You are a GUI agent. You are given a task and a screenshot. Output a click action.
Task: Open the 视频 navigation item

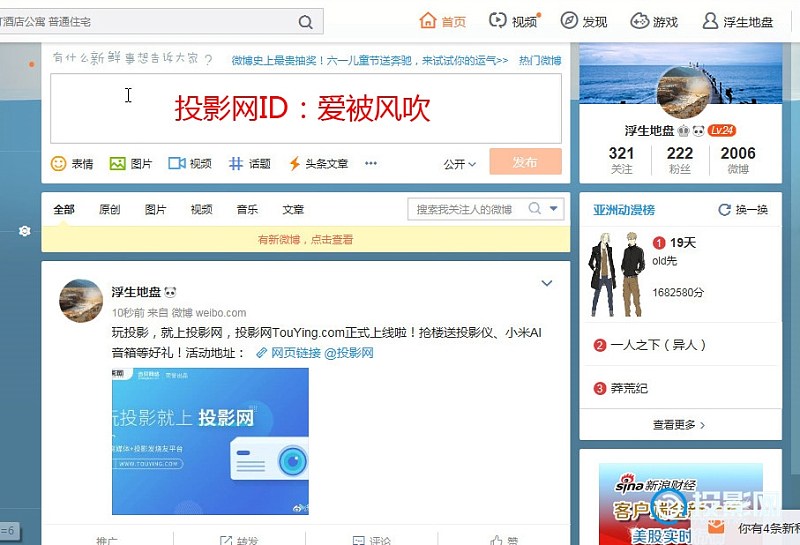pos(514,21)
